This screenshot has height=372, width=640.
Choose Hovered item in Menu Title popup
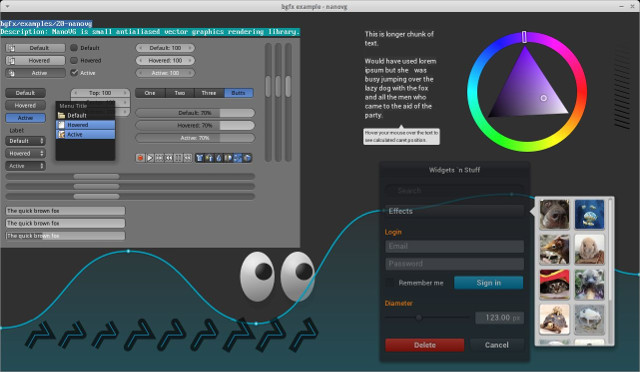click(x=85, y=125)
